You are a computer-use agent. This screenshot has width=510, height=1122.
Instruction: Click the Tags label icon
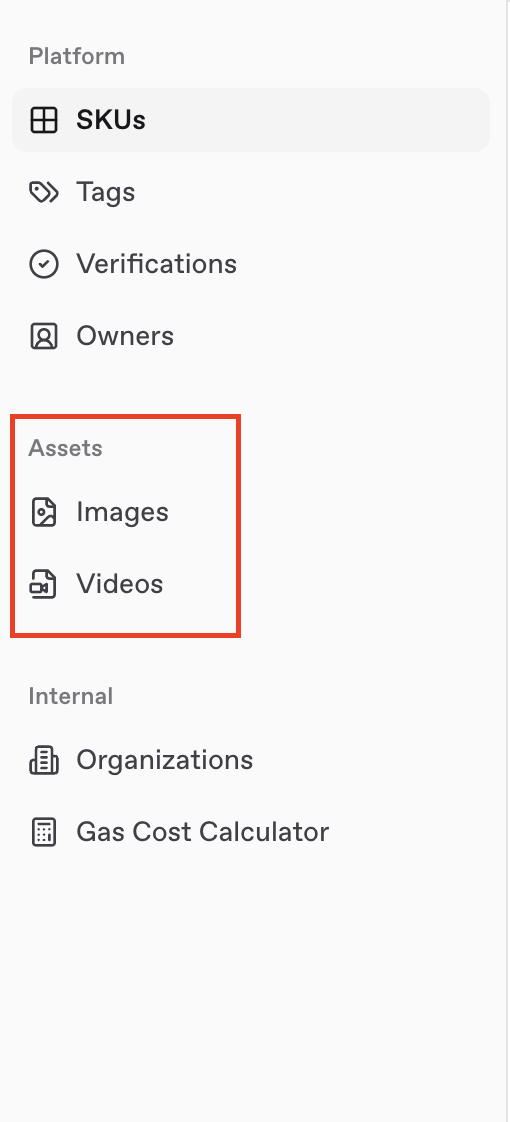44,192
